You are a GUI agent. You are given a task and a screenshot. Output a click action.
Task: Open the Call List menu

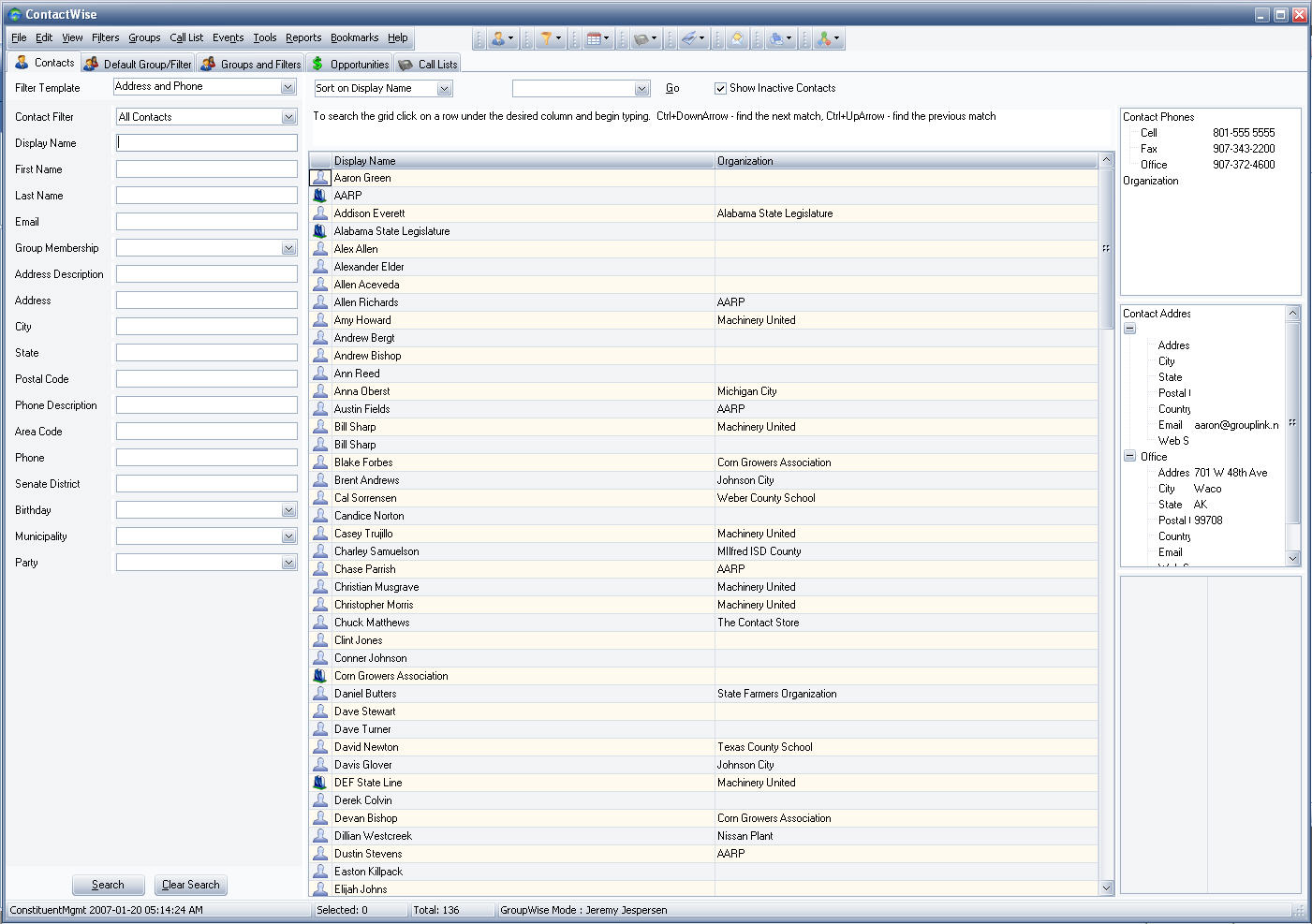click(186, 37)
